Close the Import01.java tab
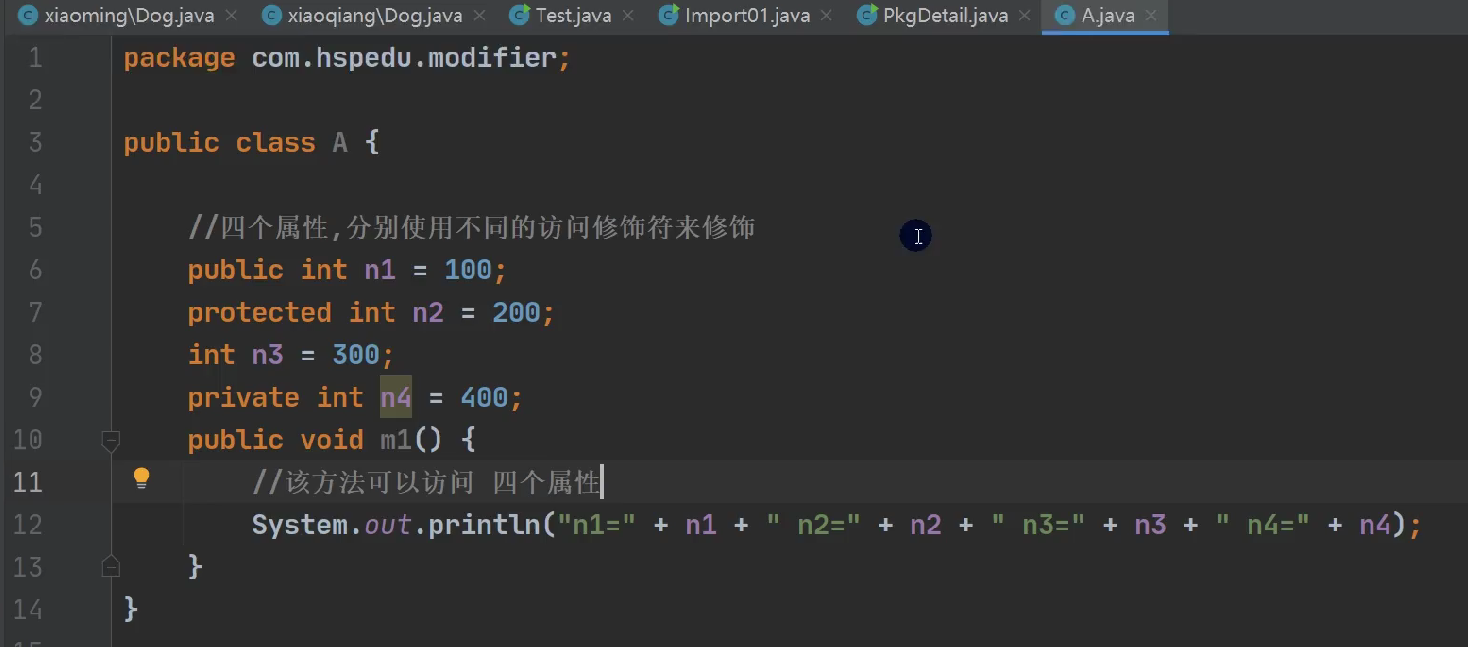Viewport: 1468px width, 647px height. 828,16
